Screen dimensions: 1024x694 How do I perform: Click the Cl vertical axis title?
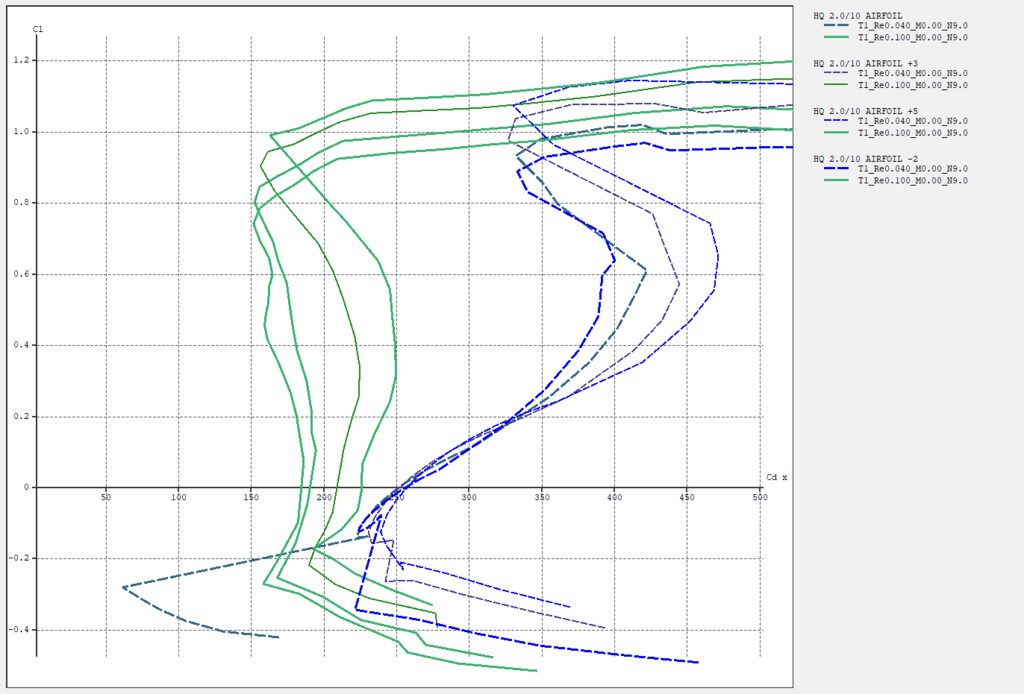coord(37,29)
